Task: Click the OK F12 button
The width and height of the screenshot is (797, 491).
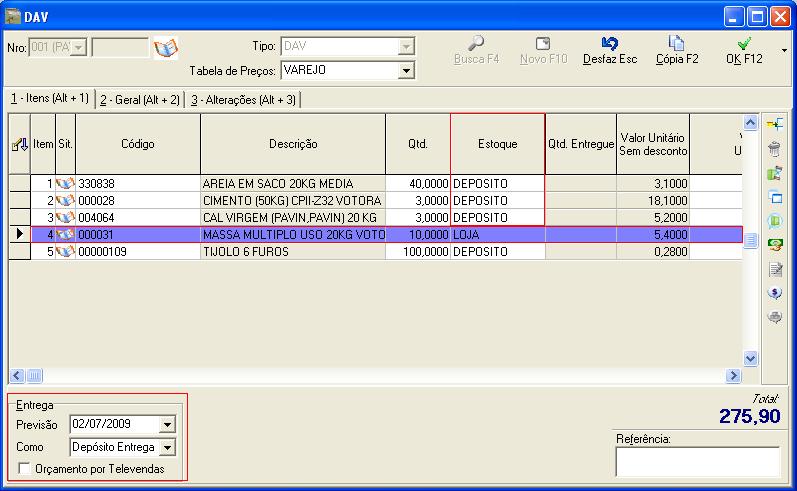Action: point(744,51)
